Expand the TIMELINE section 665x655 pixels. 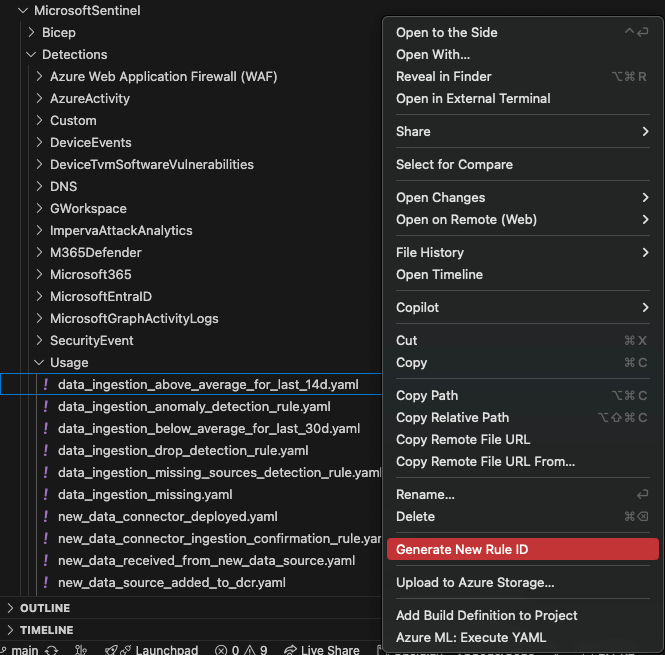point(11,630)
